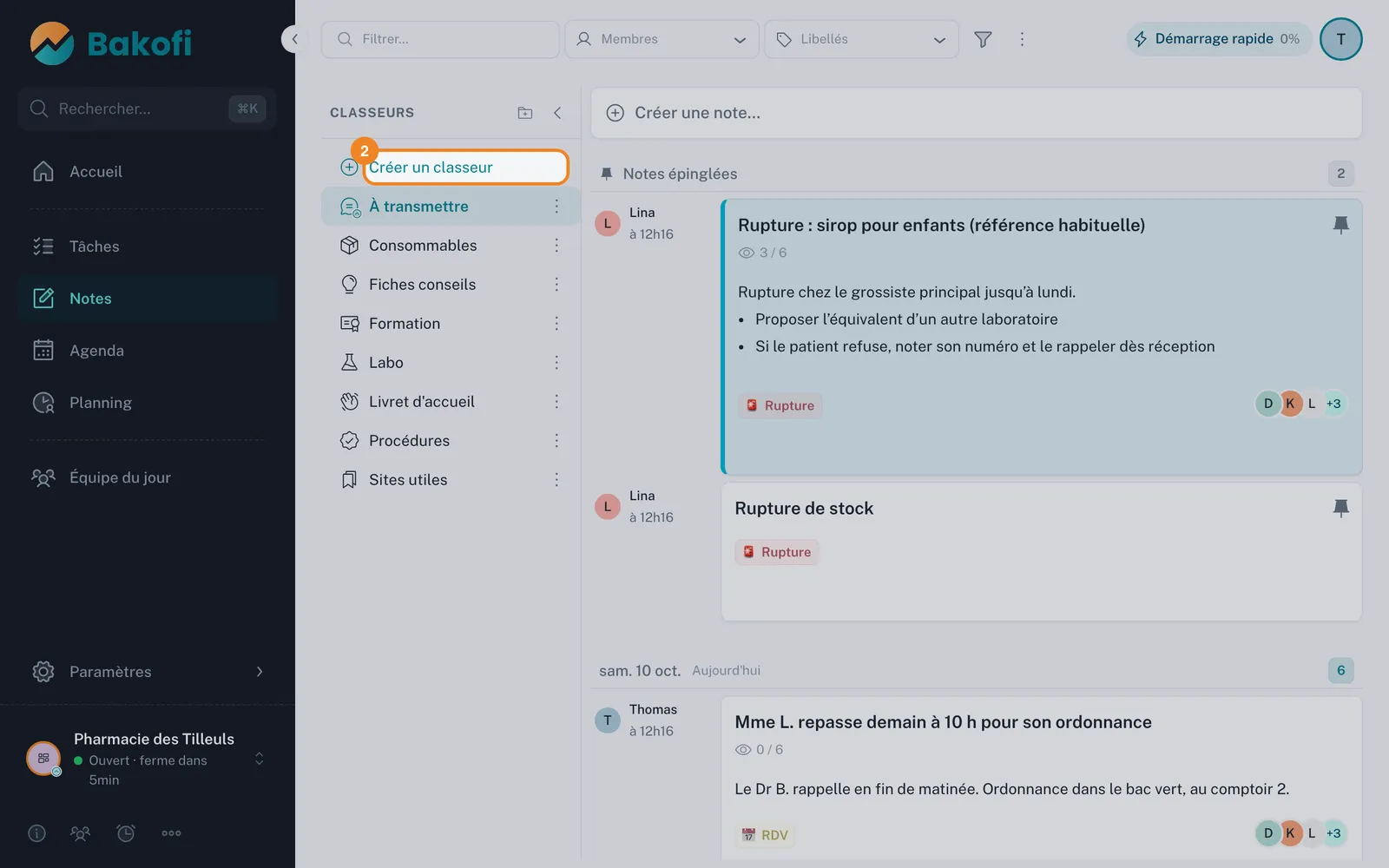This screenshot has width=1389, height=868.
Task: Select the Livret d'accueil binder
Action: click(451, 402)
